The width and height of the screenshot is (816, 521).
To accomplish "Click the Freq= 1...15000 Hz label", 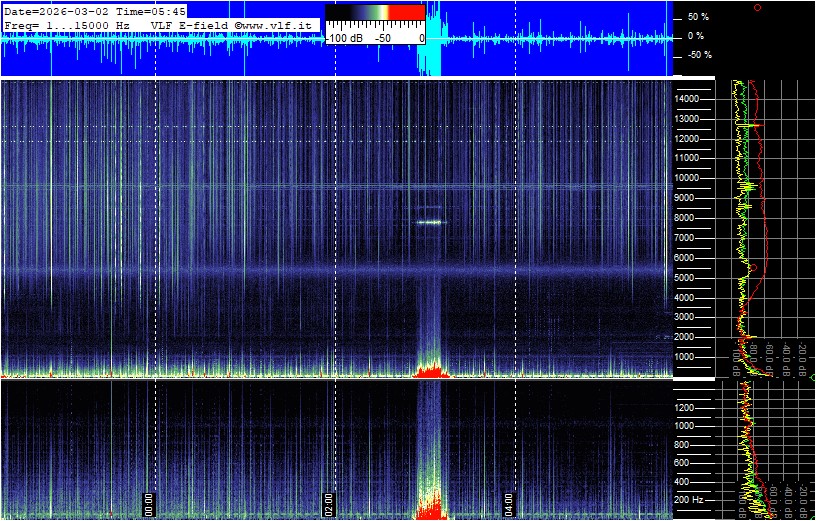I will (66, 23).
